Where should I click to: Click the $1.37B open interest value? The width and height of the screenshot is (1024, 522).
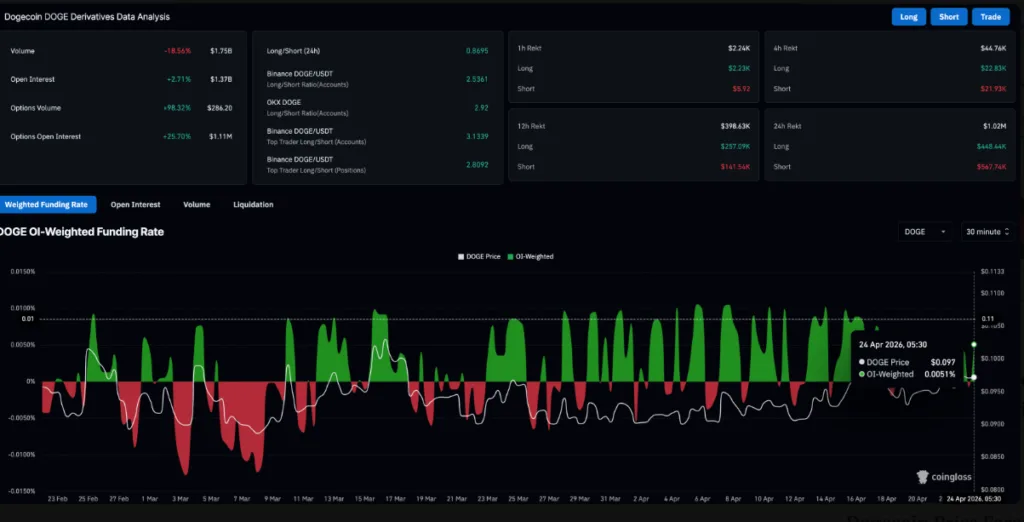(x=221, y=79)
